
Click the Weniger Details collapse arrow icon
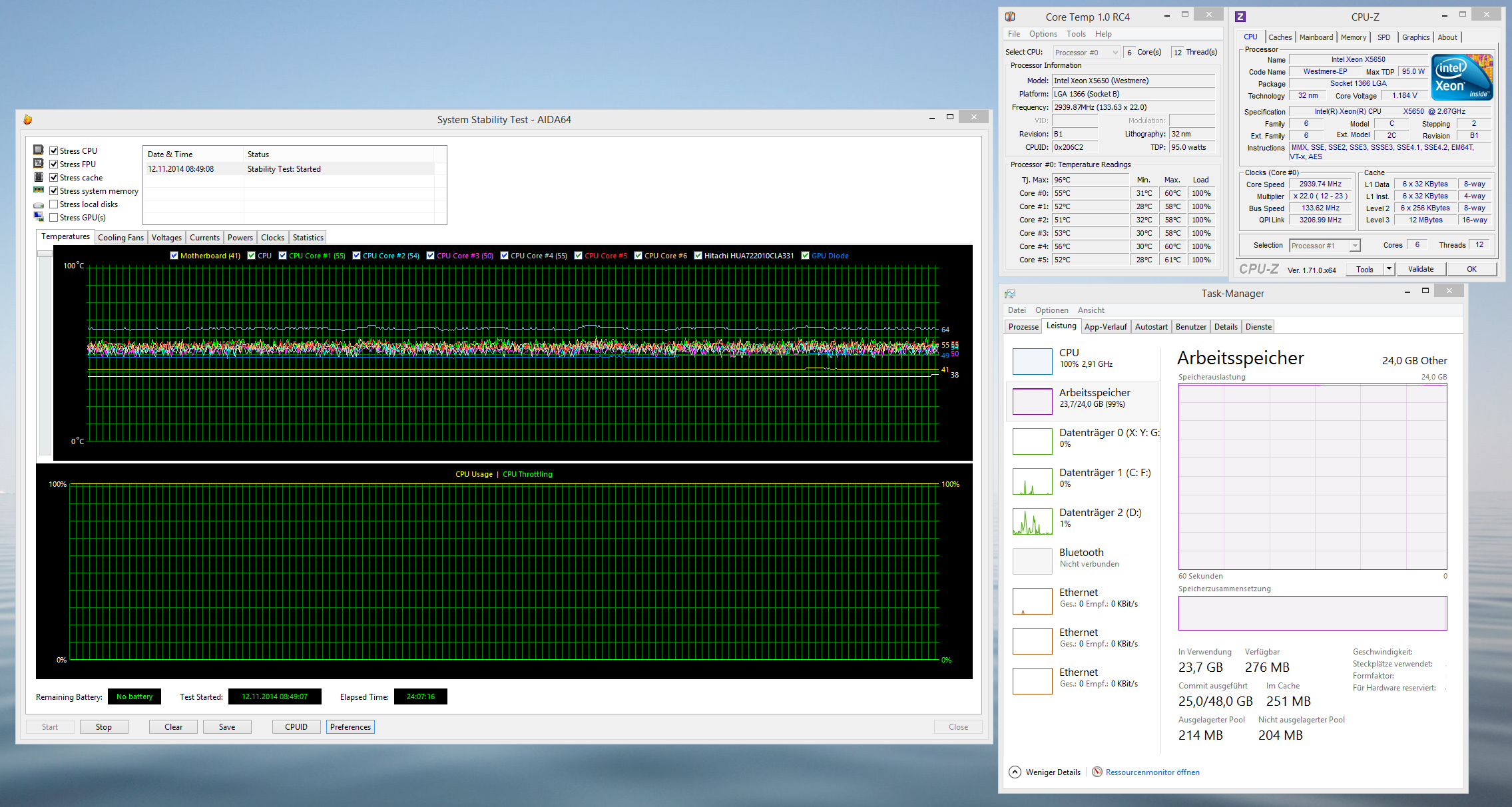1015,772
